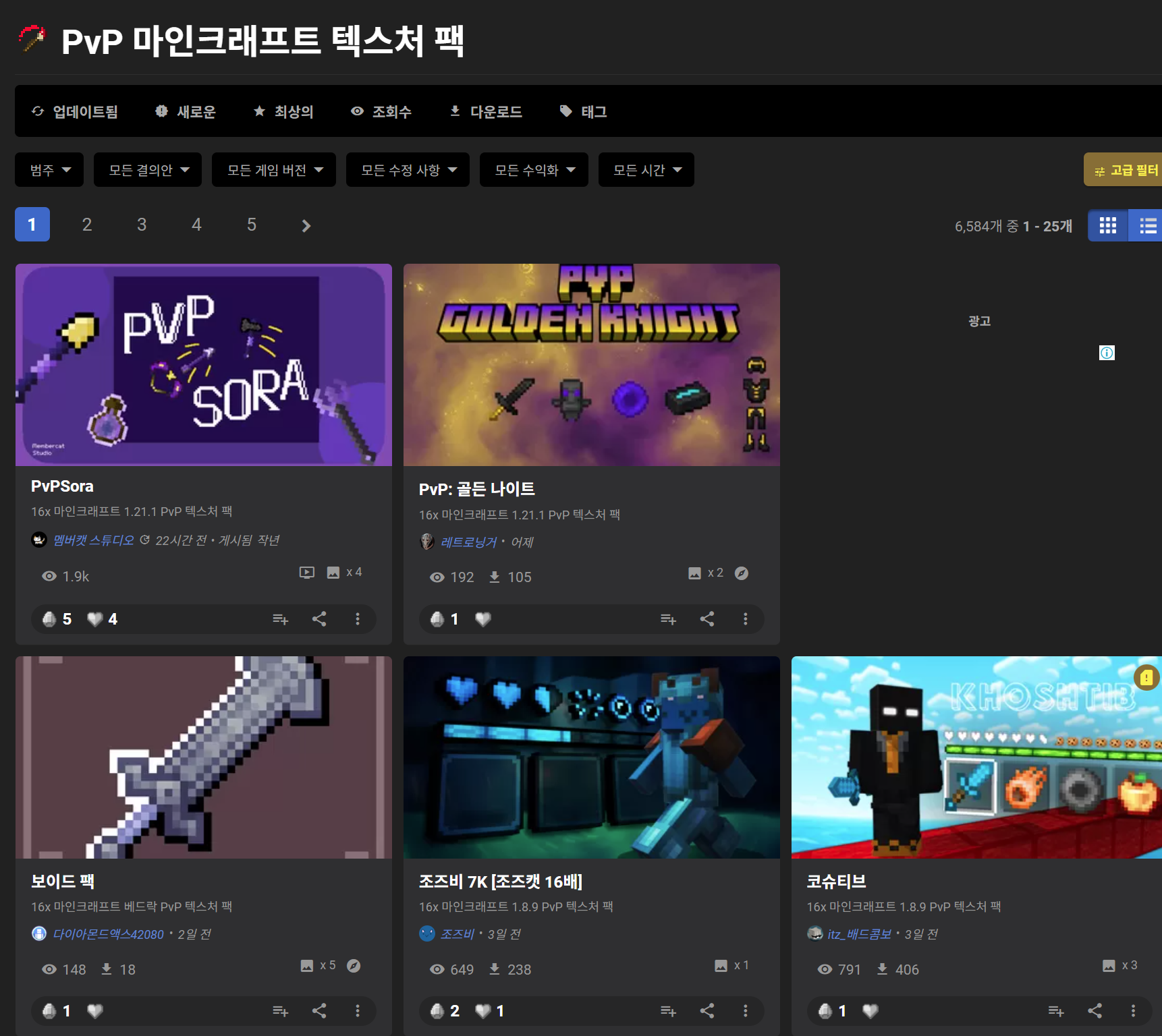Click the compass icon on 보이드 팩 card
The width and height of the screenshot is (1162, 1036).
(354, 966)
